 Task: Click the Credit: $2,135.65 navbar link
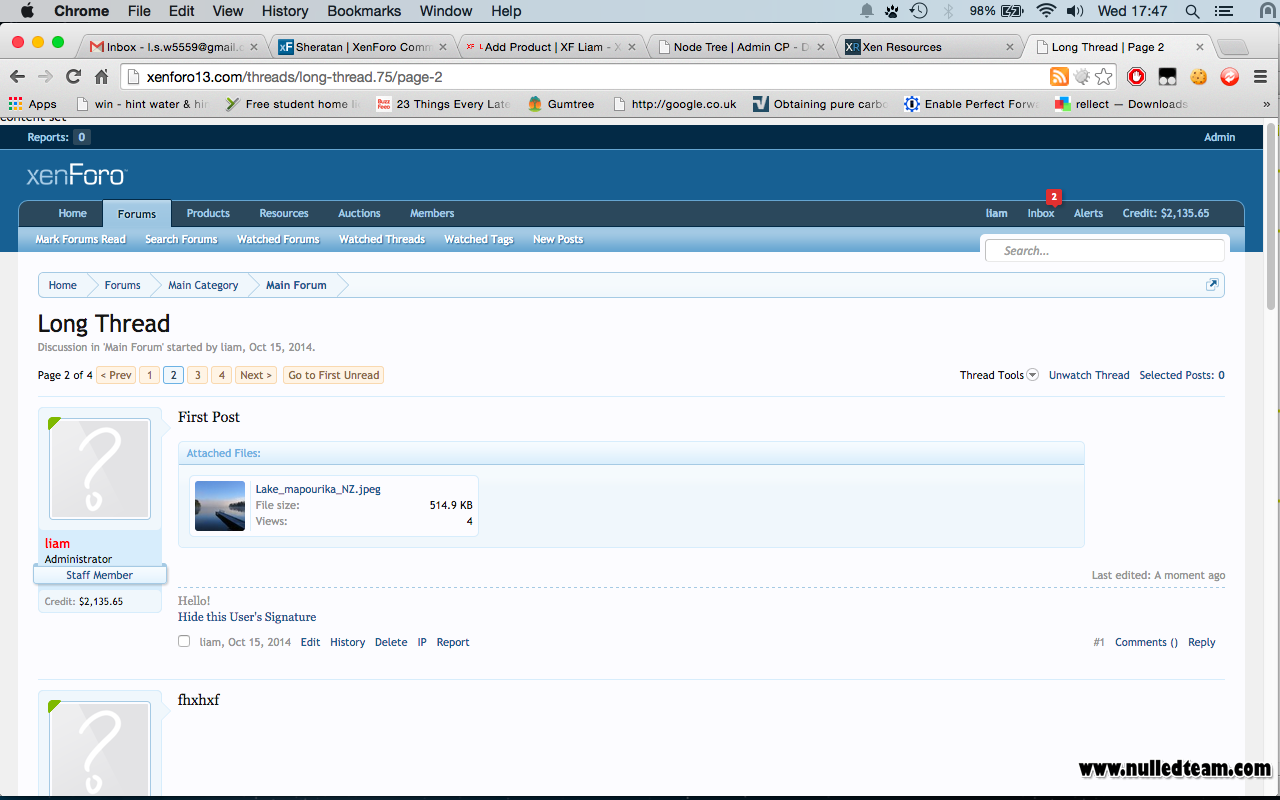tap(1166, 213)
